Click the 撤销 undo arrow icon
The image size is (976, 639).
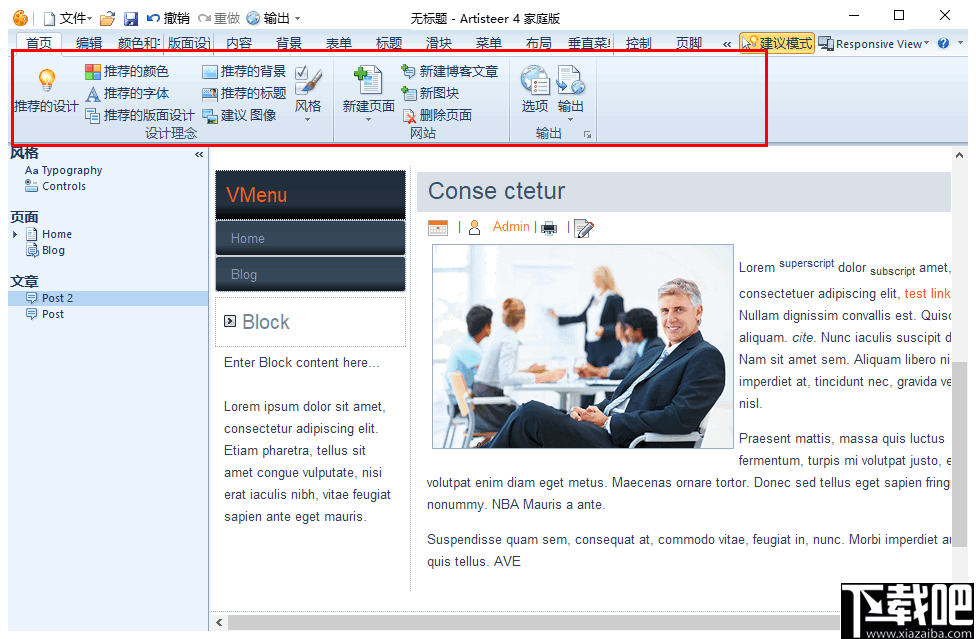pyautogui.click(x=154, y=17)
